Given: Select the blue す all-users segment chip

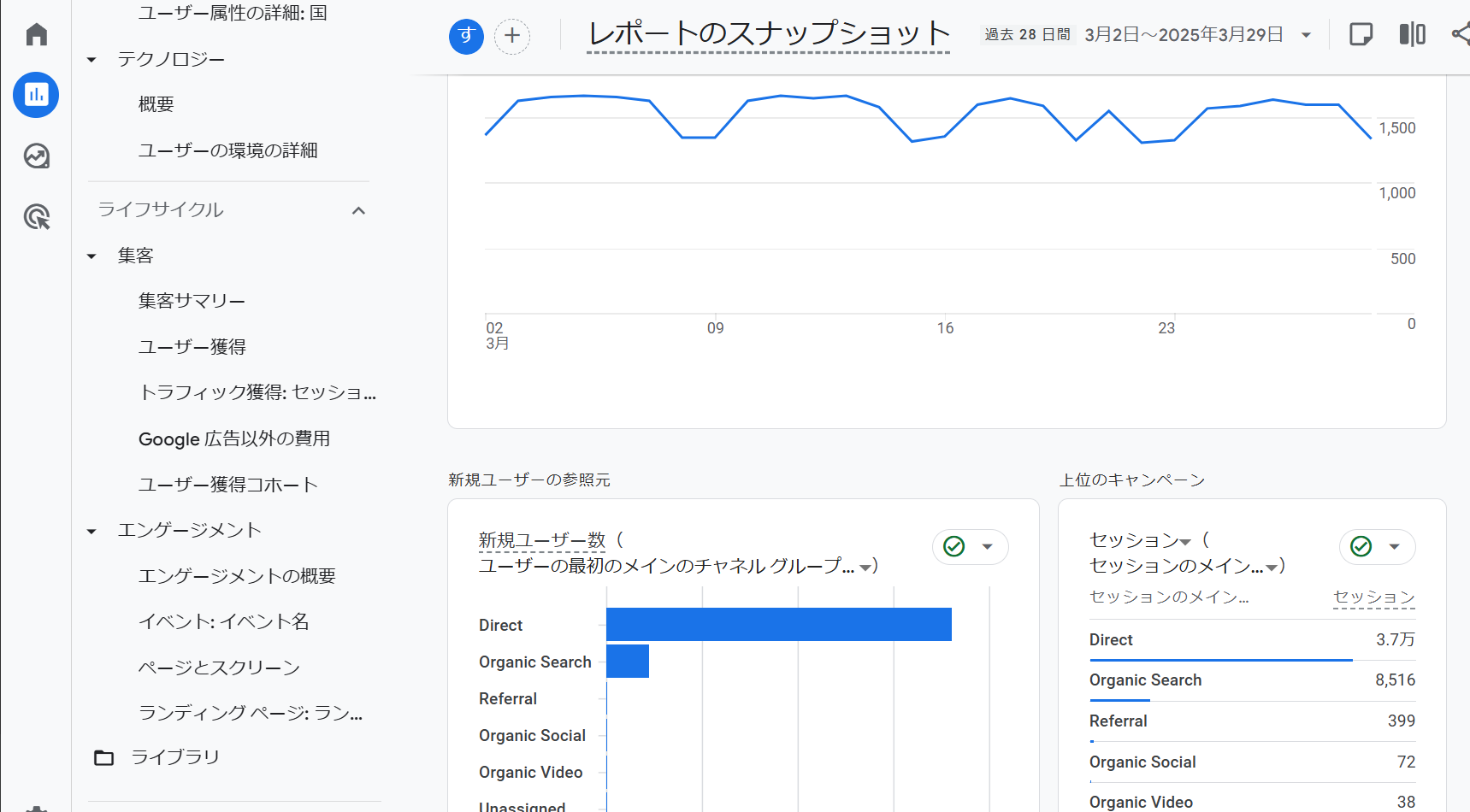Looking at the screenshot, I should click(466, 36).
